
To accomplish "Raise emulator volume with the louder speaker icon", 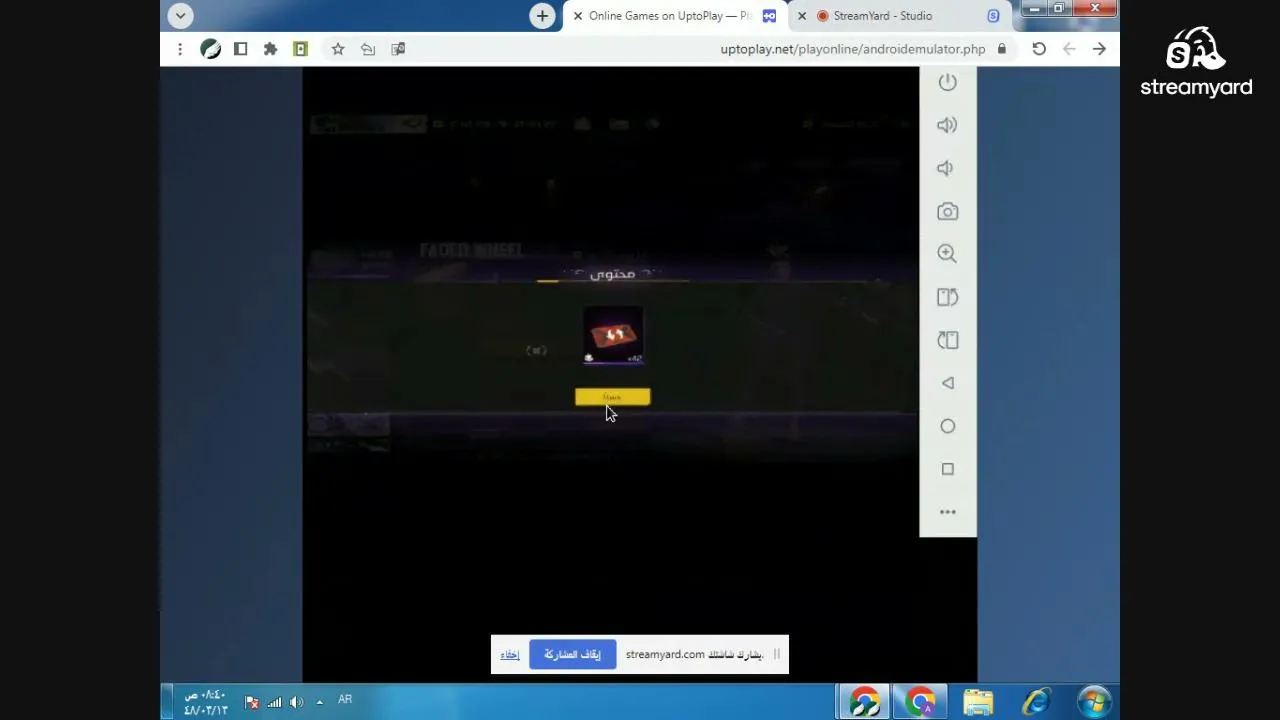I will pos(947,125).
